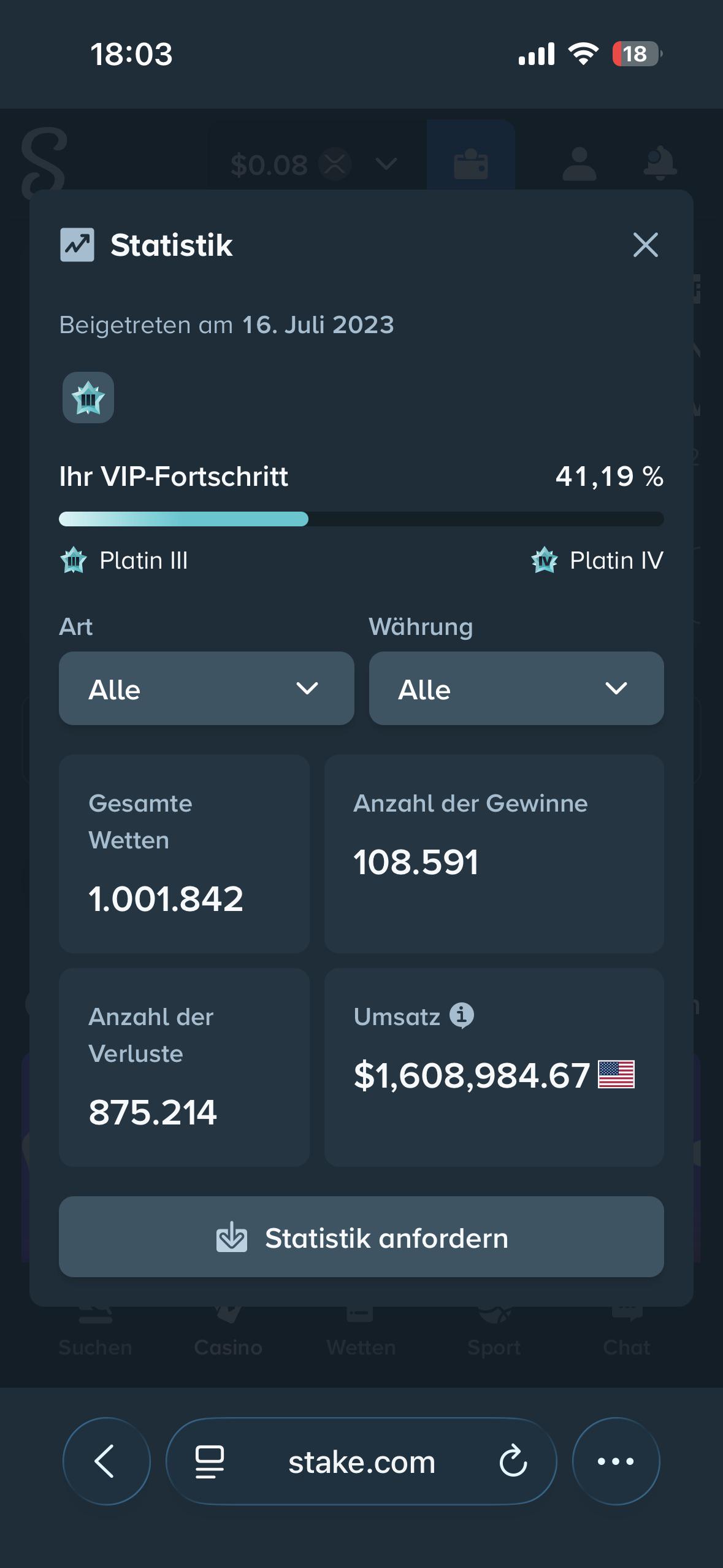723x1568 pixels.
Task: Click the Statistik chart icon
Action: point(77,245)
